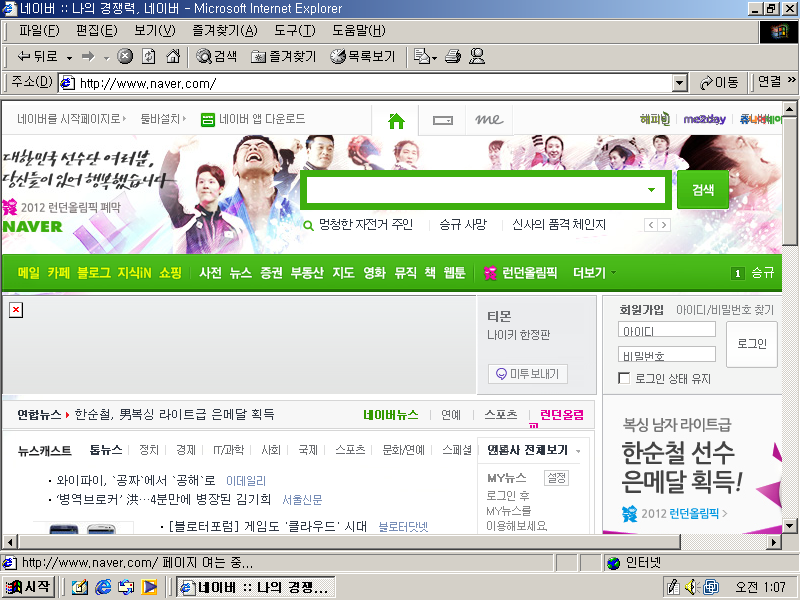This screenshot has width=800, height=600.
Task: Open the Back button history dropdown arrow
Action: click(x=69, y=58)
